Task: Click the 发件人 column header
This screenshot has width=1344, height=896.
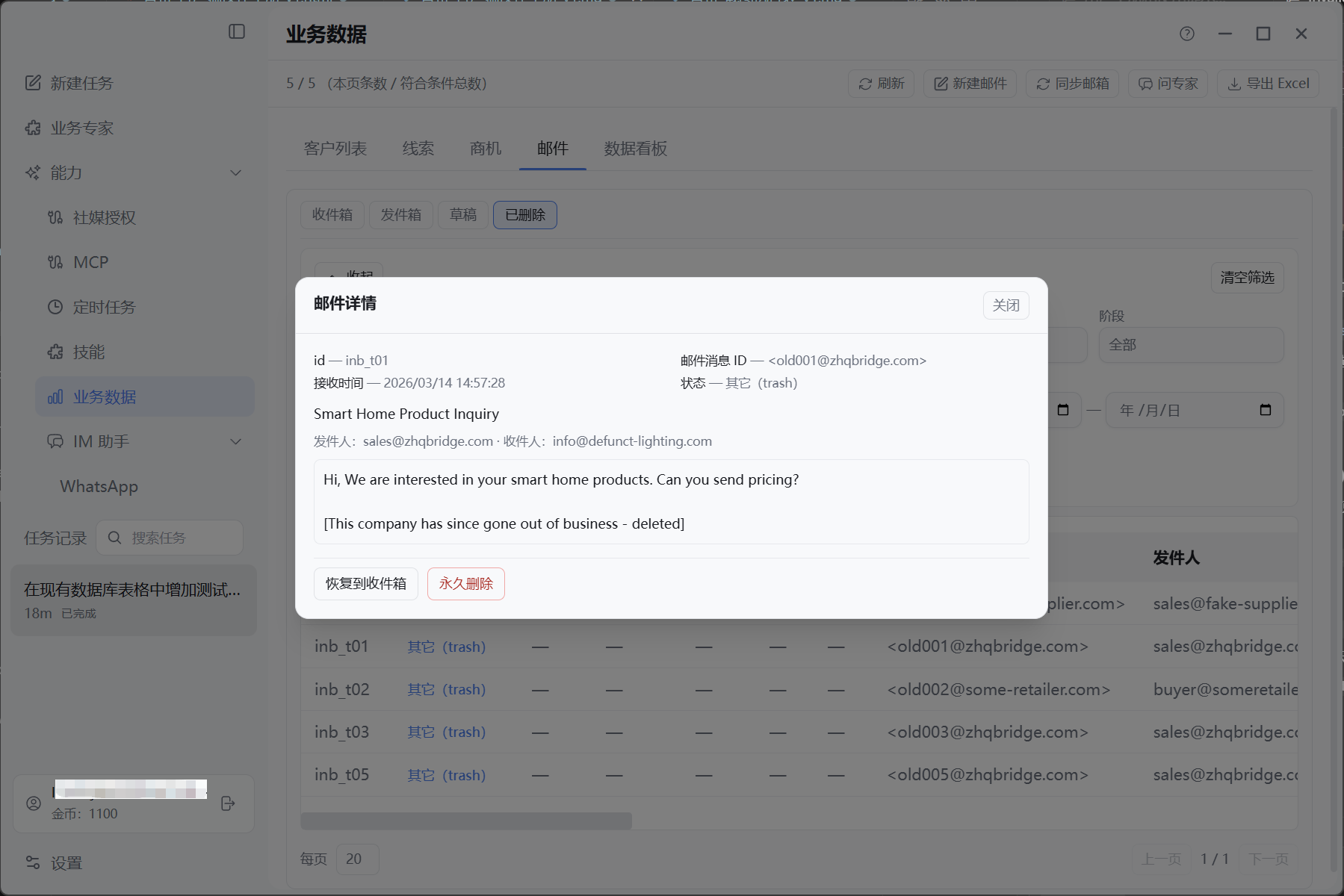Action: (1176, 558)
